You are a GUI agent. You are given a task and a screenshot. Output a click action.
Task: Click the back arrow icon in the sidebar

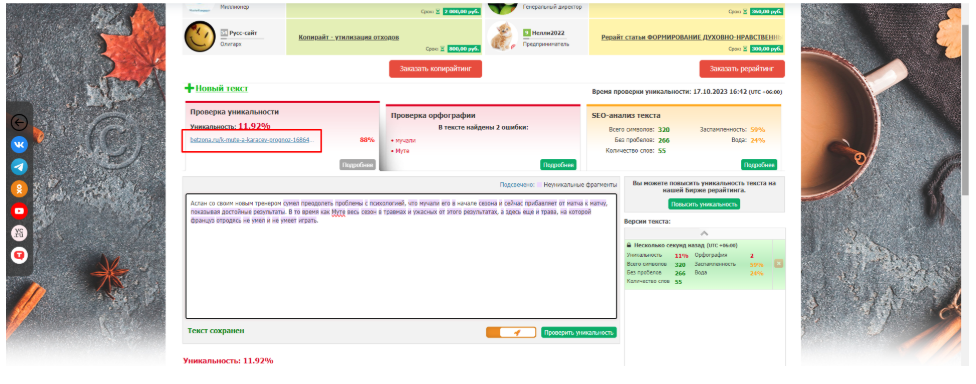click(x=19, y=123)
